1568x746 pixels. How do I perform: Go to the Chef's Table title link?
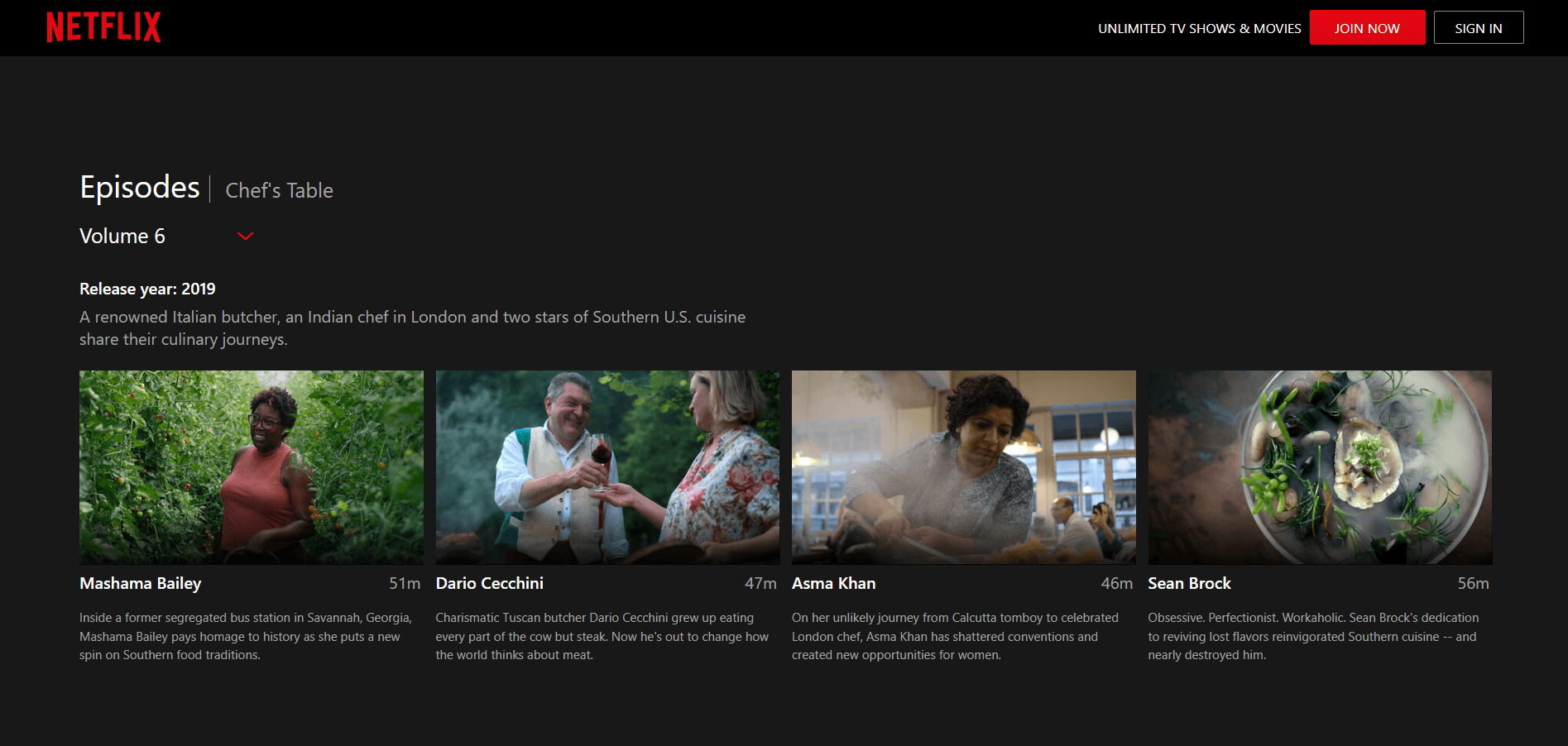pyautogui.click(x=279, y=191)
